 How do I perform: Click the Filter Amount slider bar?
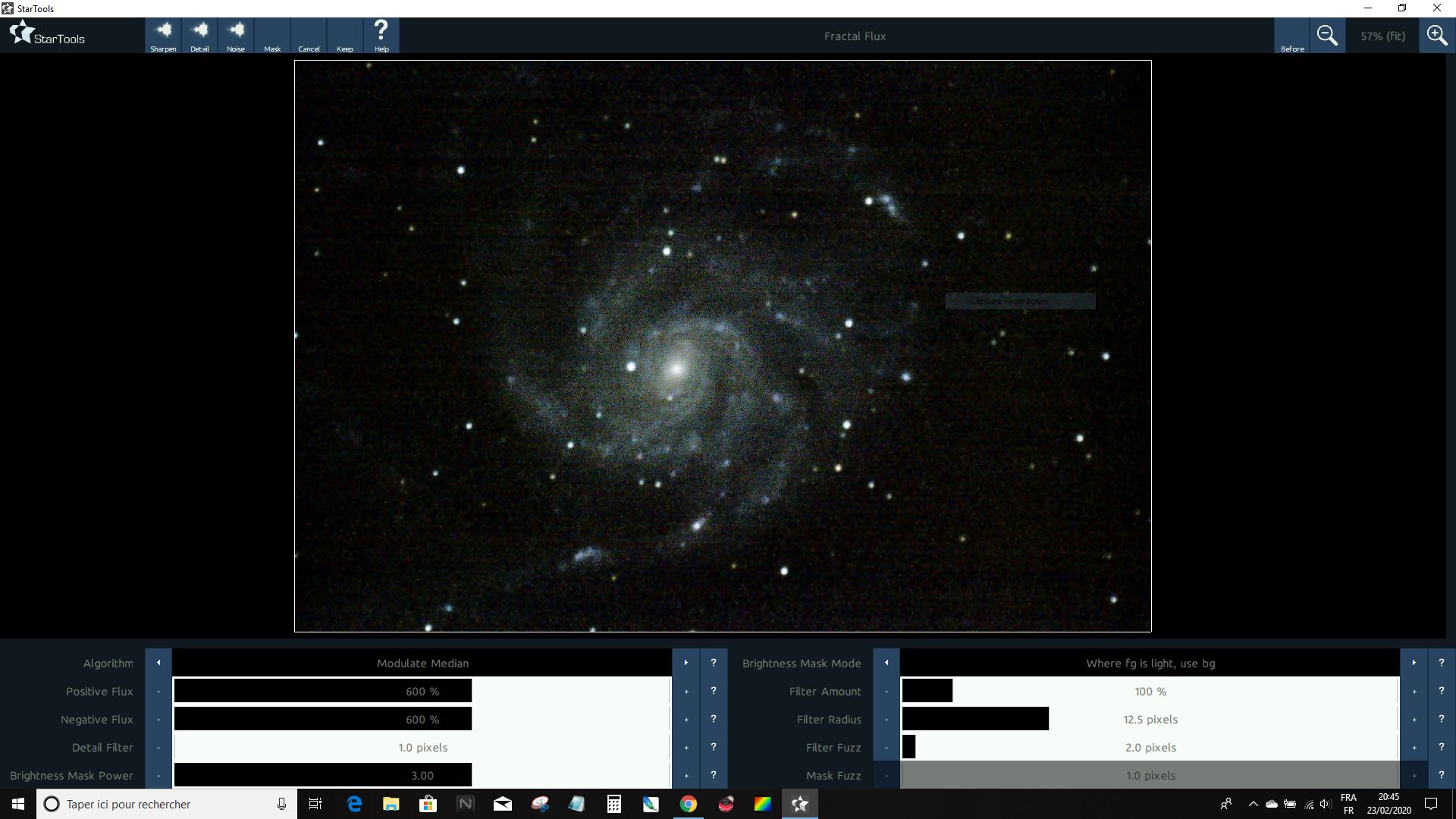pos(1150,691)
